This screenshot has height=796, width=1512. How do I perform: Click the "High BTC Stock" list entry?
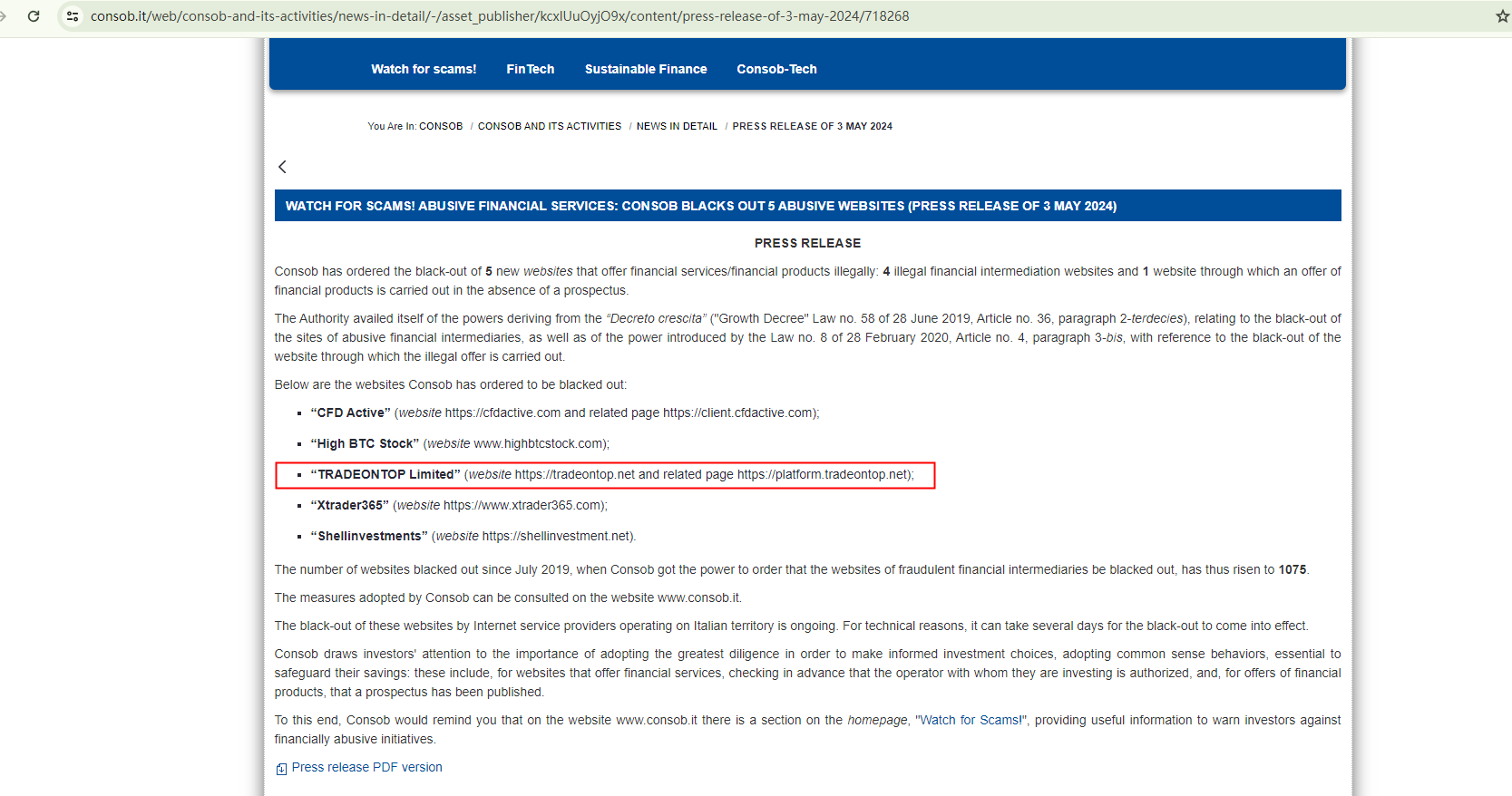460,443
